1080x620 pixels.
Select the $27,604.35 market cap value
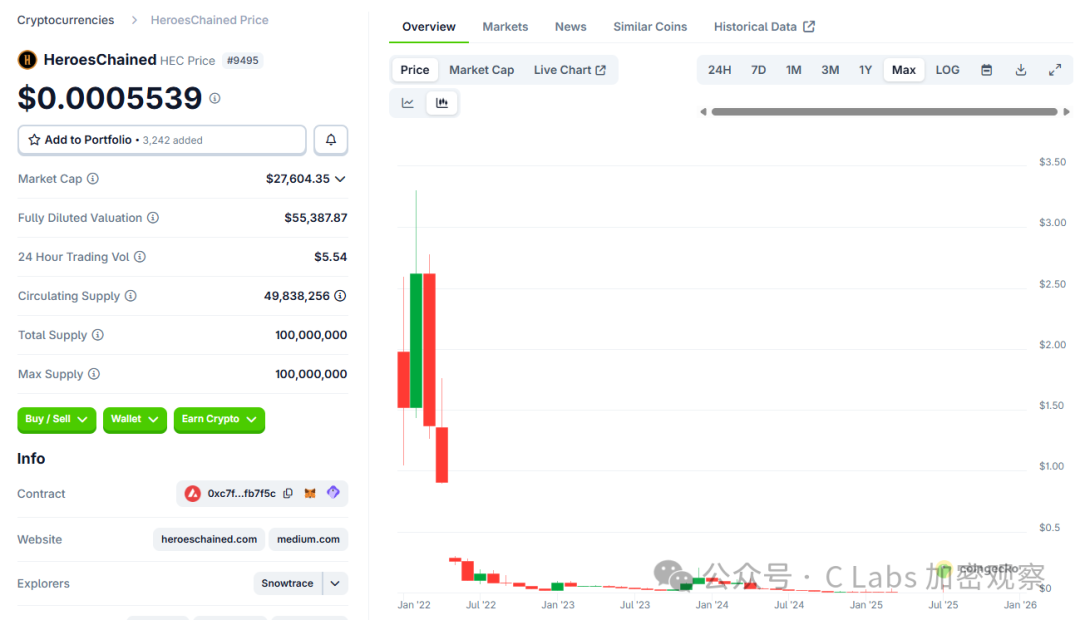click(x=298, y=179)
